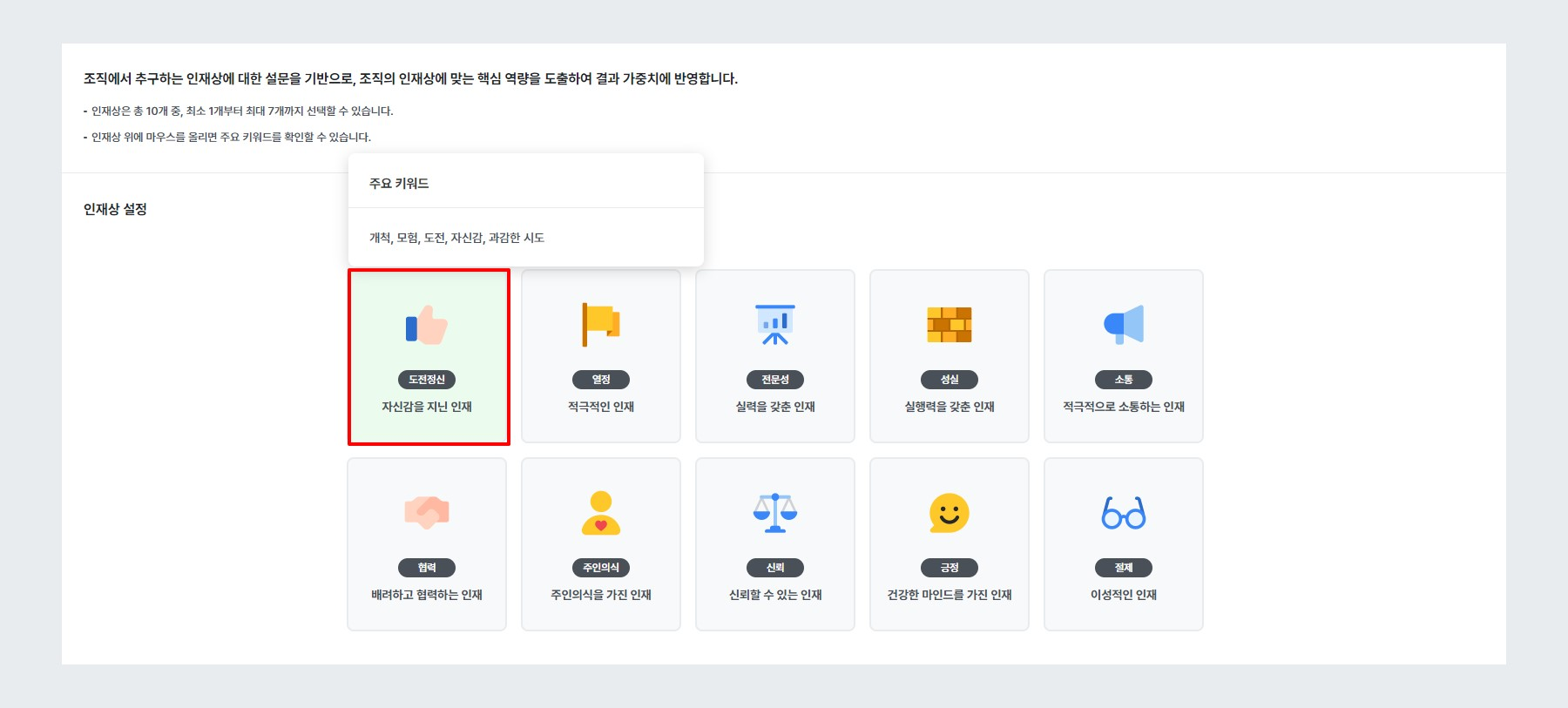Click the megaphone icon for 소통

point(1124,325)
